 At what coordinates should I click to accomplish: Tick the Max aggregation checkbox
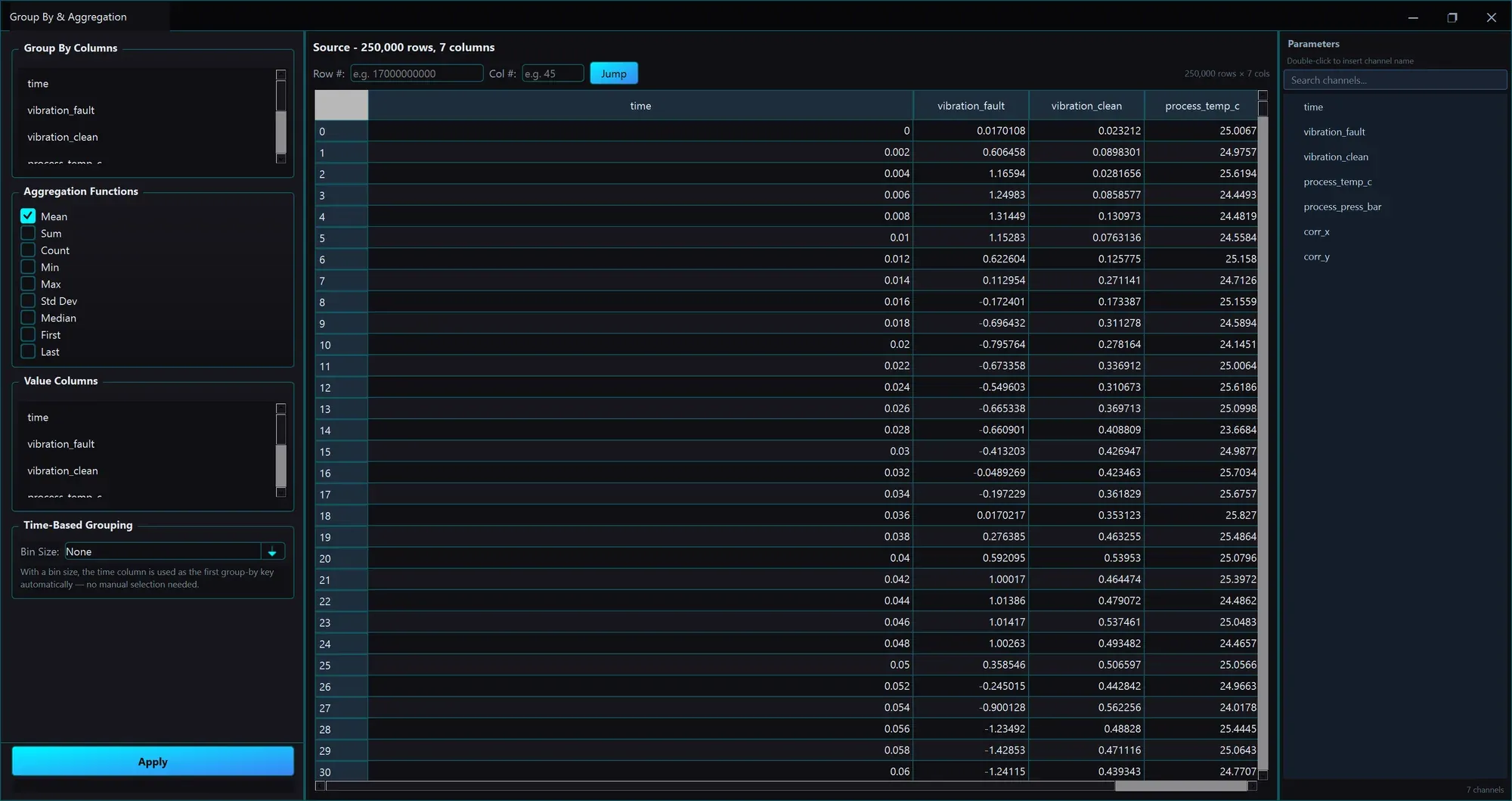(28, 284)
